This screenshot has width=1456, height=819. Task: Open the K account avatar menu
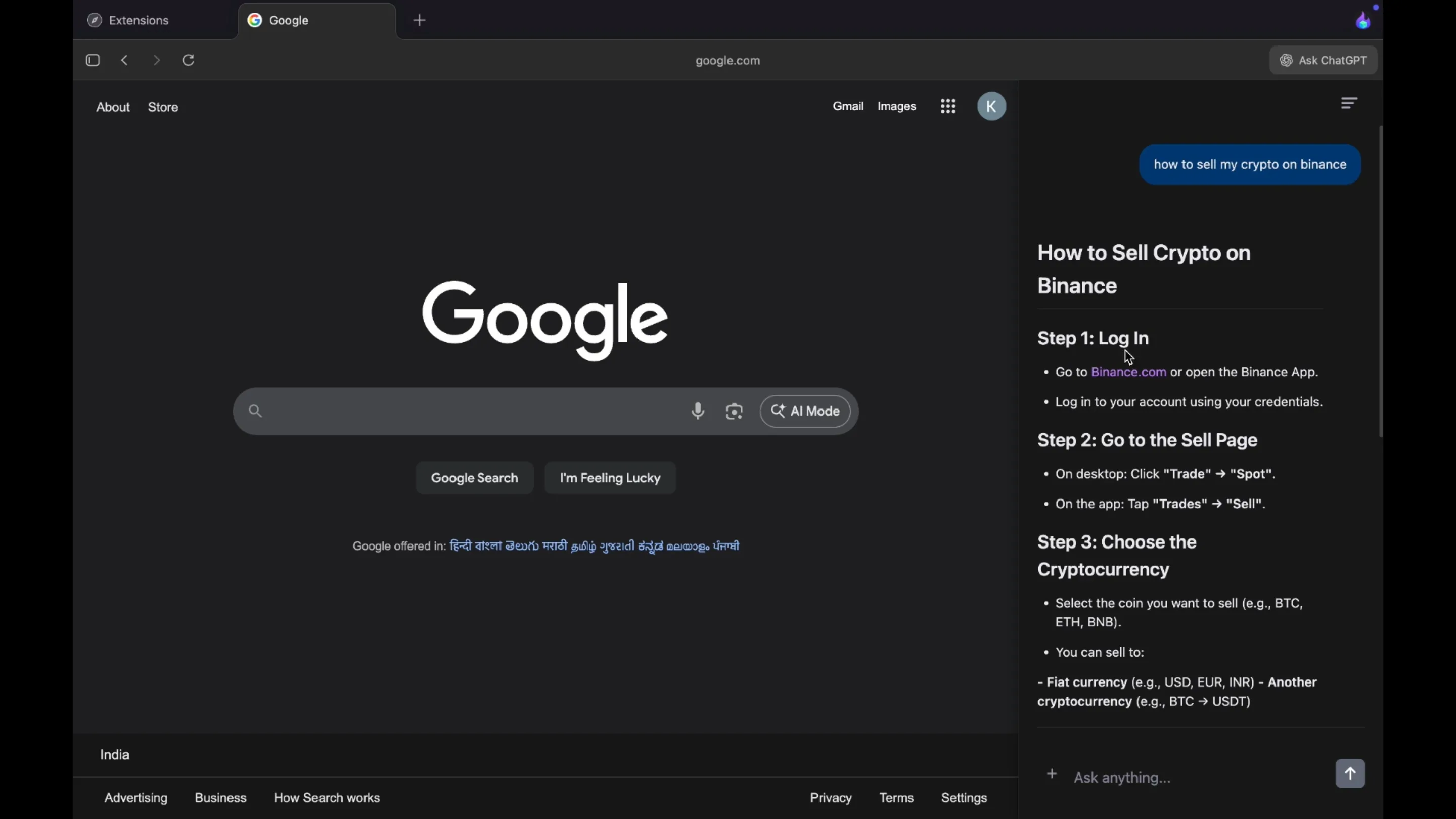991,106
